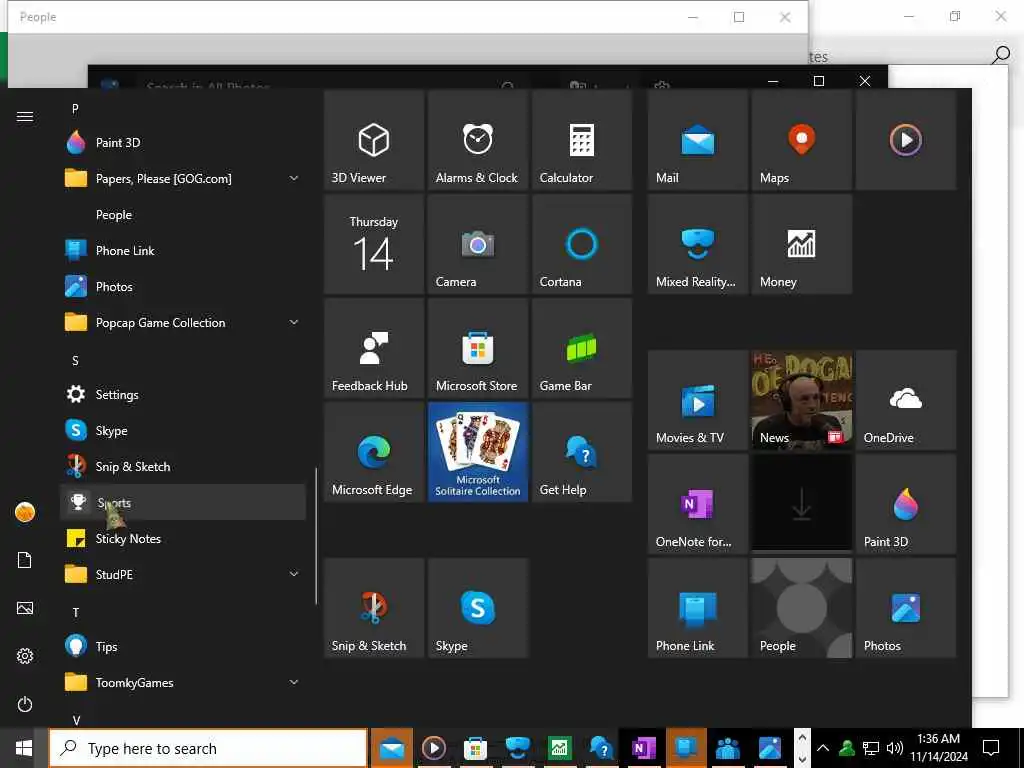
Task: Open the 3D Viewer tile
Action: (374, 140)
